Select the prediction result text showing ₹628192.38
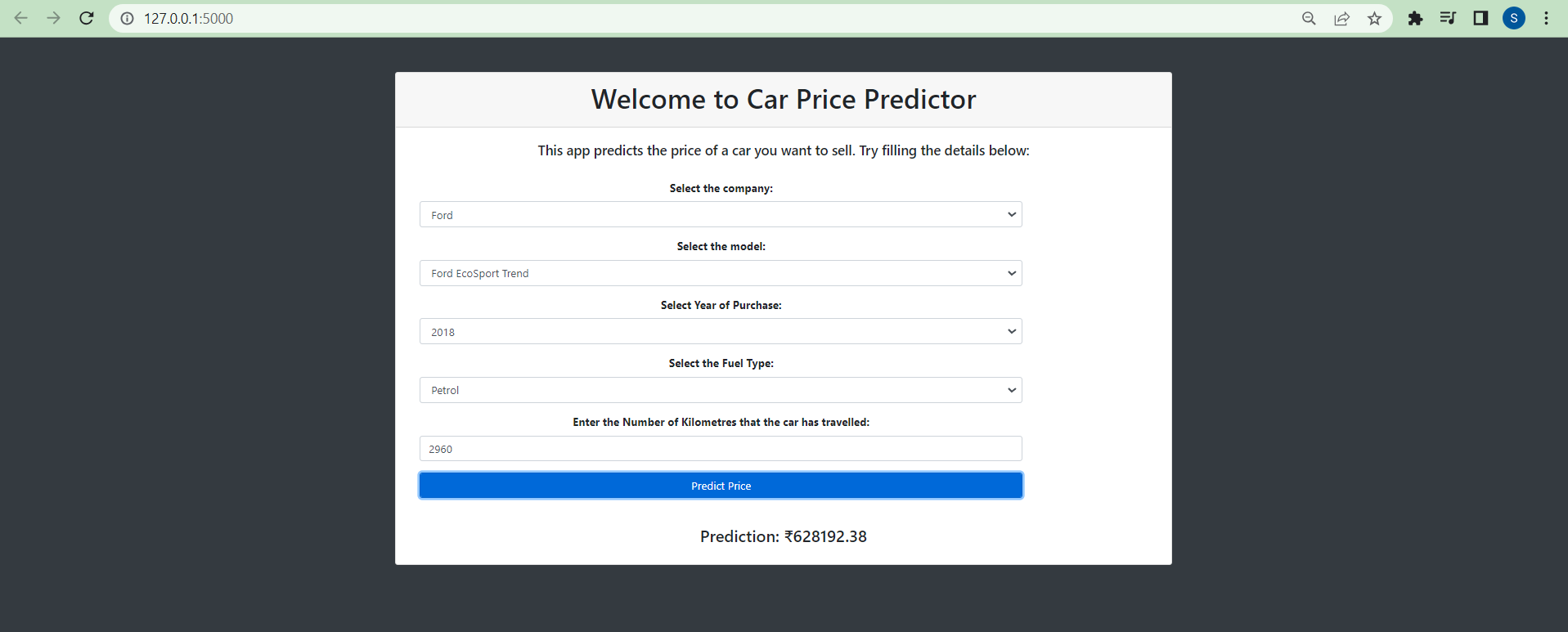Viewport: 1568px width, 632px height. (x=783, y=536)
